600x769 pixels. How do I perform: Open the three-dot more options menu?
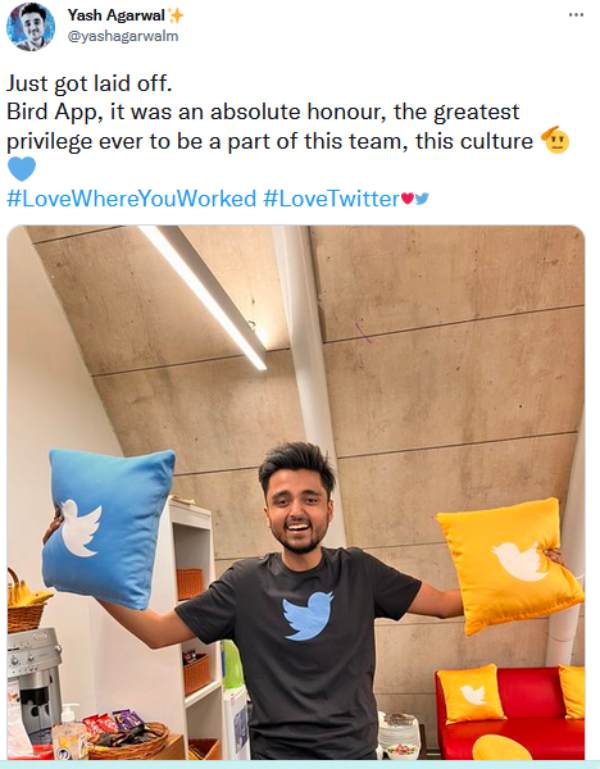tap(576, 15)
